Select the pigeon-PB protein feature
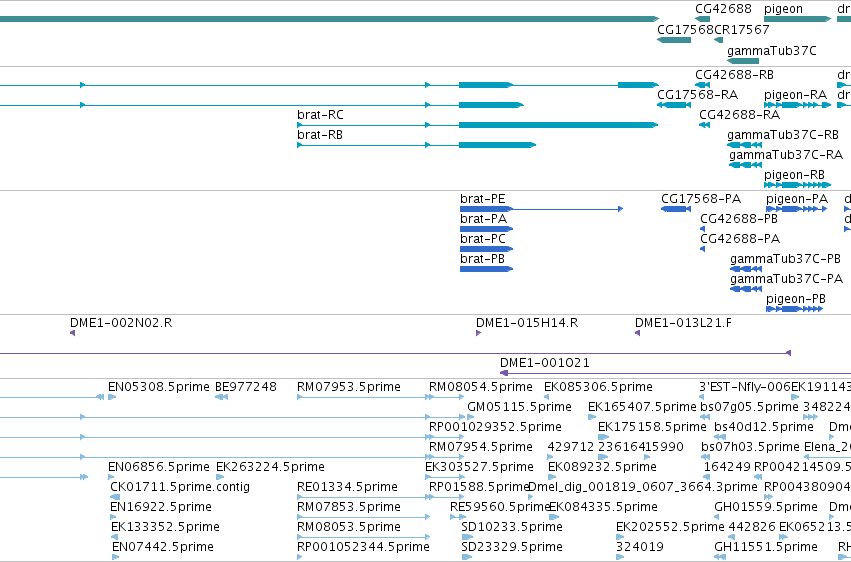This screenshot has width=851, height=562. pyautogui.click(x=795, y=309)
